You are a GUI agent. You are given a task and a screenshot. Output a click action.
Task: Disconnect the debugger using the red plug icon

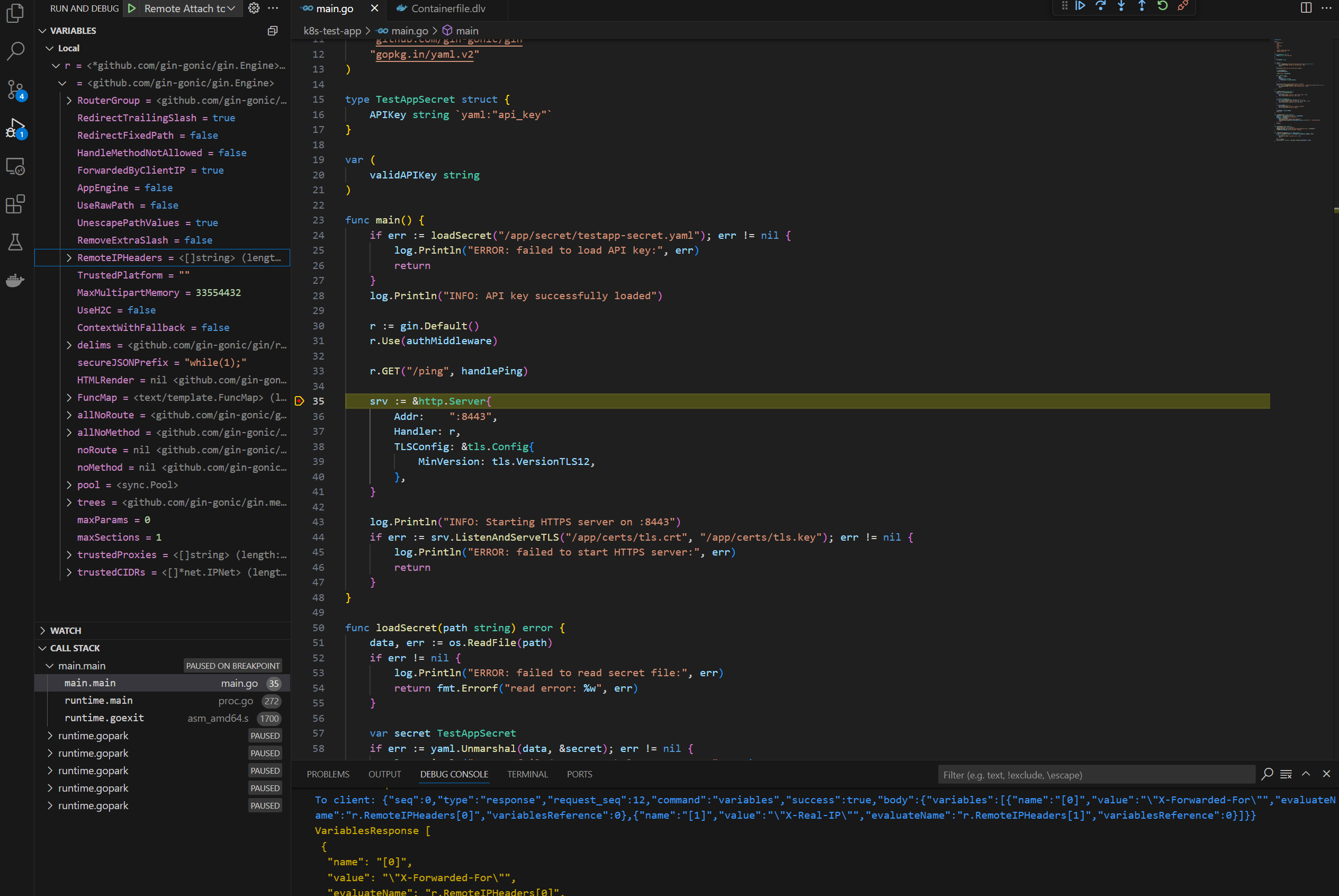pos(1182,6)
